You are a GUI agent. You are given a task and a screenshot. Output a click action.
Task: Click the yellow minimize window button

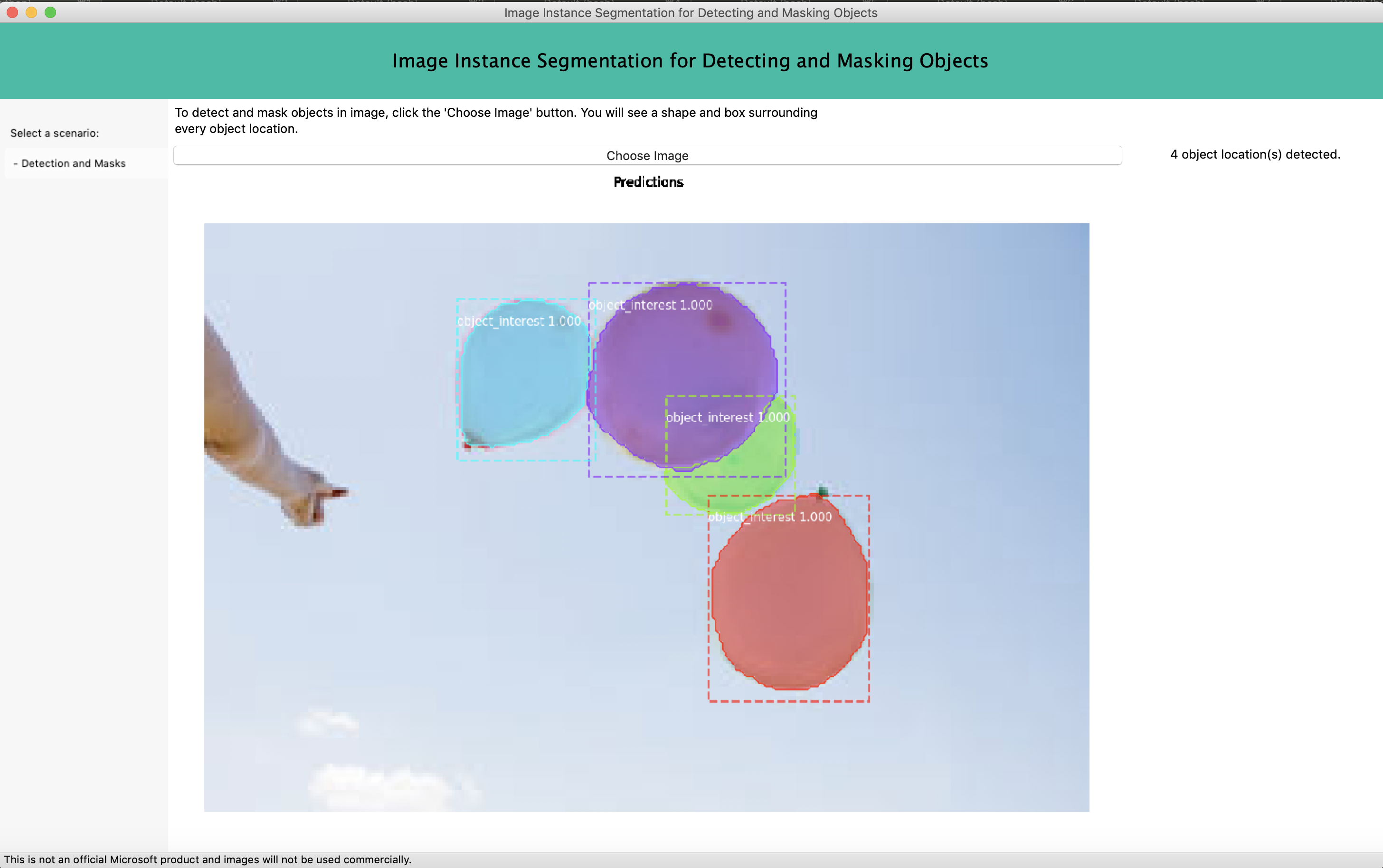(x=31, y=12)
